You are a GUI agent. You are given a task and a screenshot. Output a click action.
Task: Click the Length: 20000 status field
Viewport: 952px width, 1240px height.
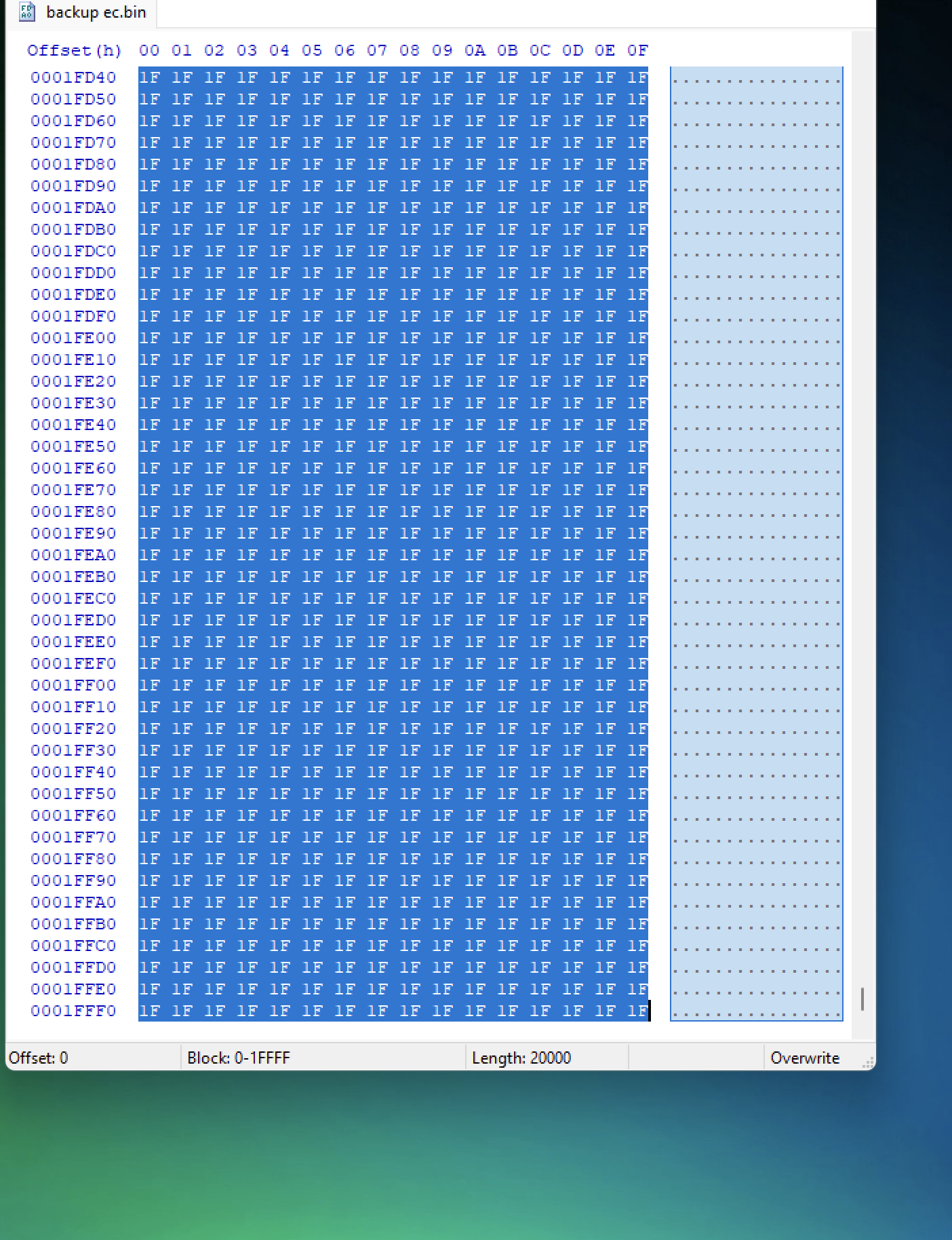pyautogui.click(x=547, y=1058)
